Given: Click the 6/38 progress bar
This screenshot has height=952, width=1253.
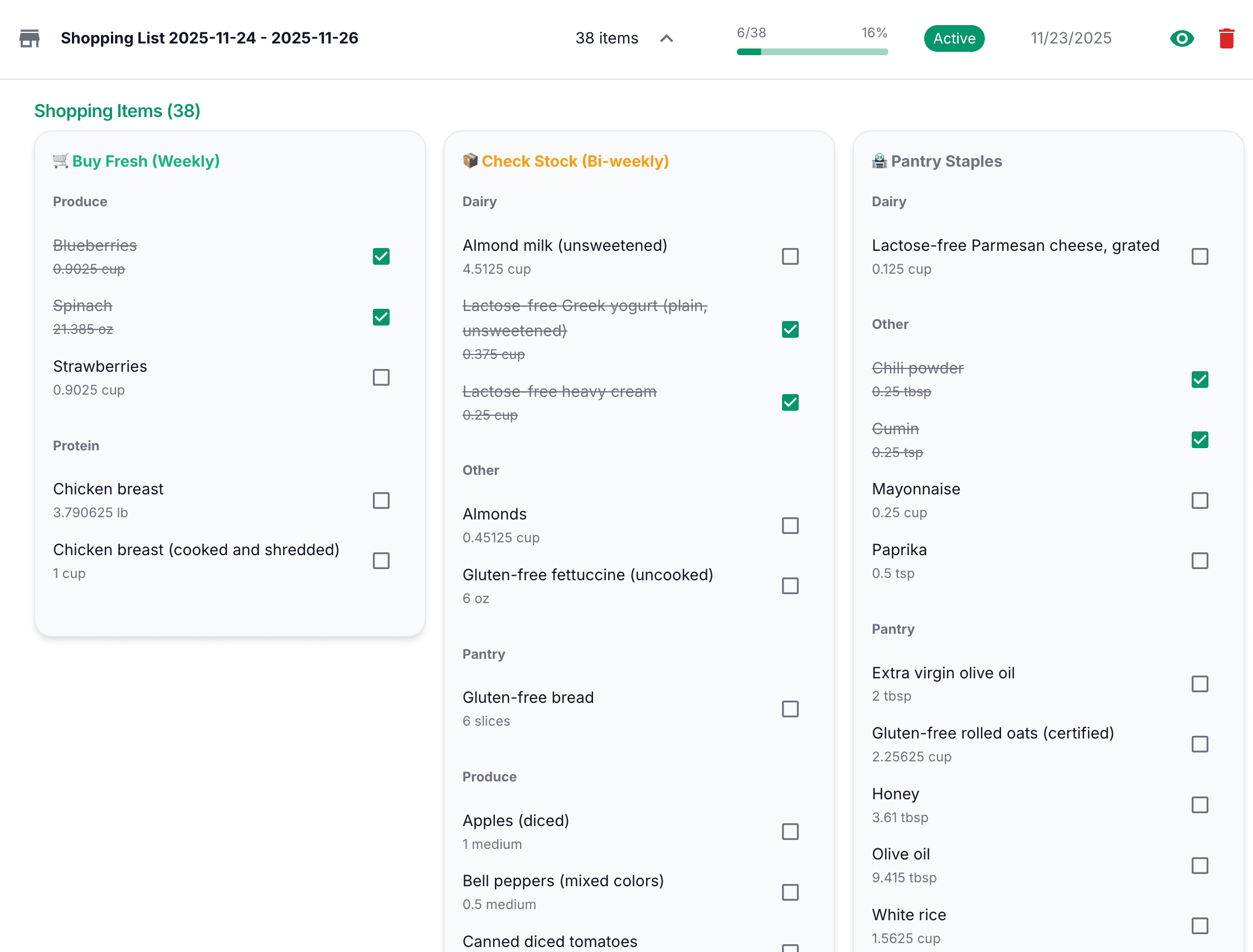Looking at the screenshot, I should click(x=812, y=51).
